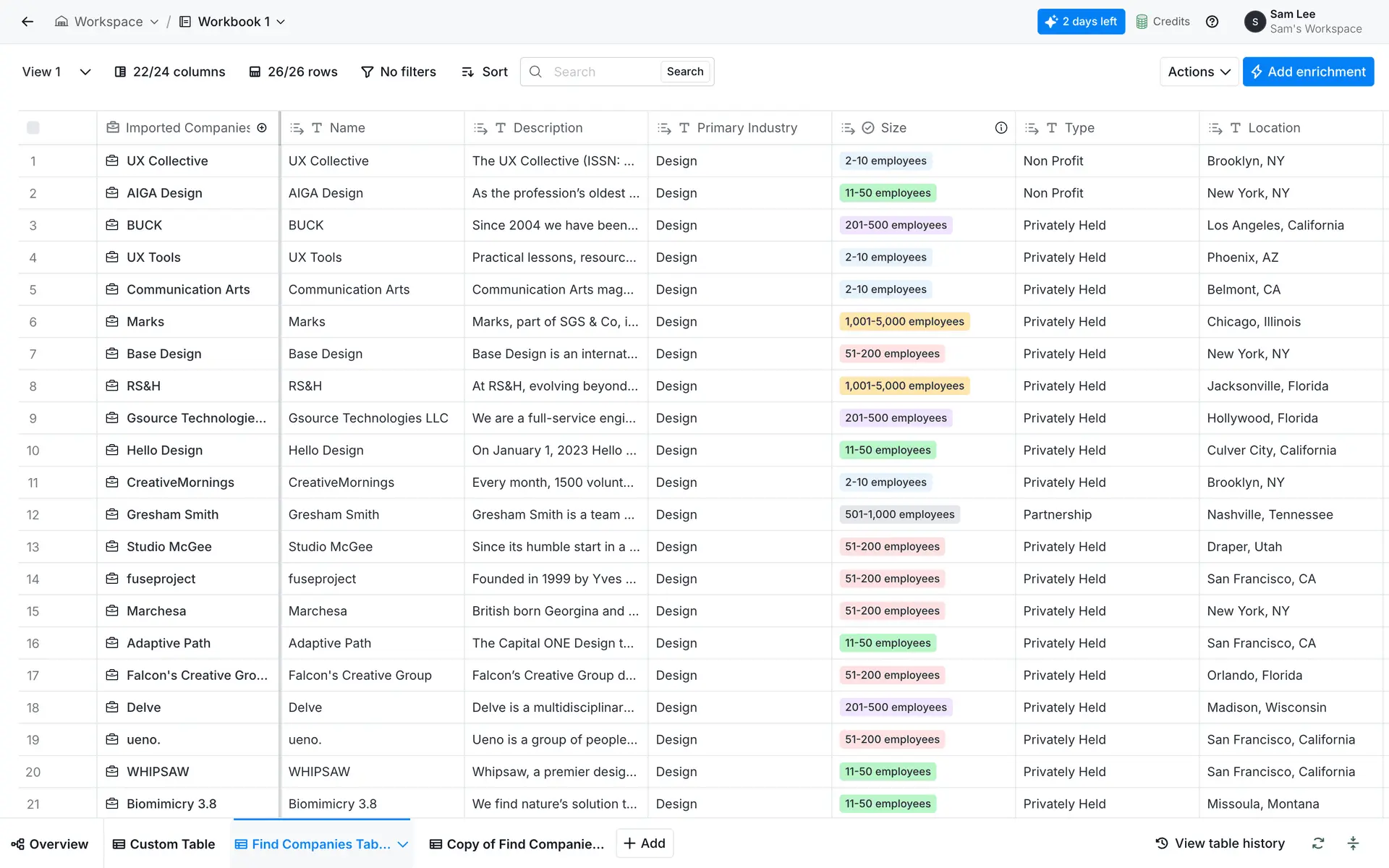
Task: Click the Credits coins icon
Action: pyautogui.click(x=1142, y=22)
